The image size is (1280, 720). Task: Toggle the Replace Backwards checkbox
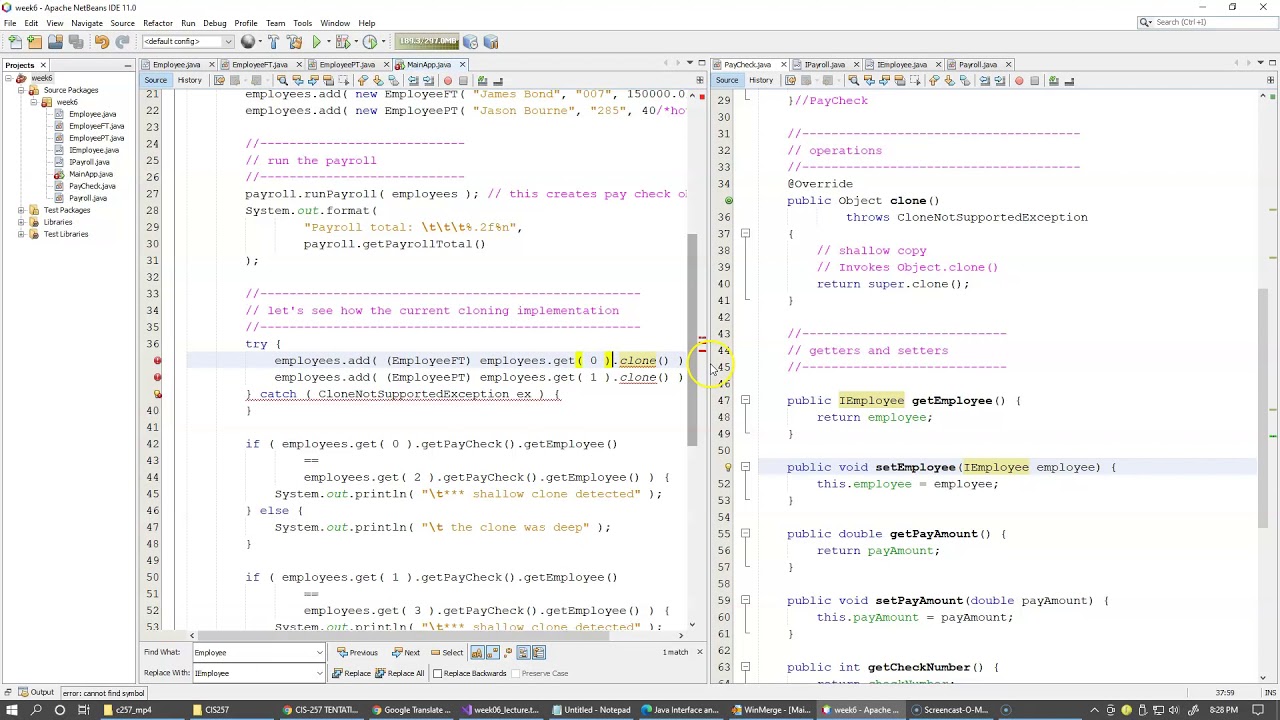[438, 673]
